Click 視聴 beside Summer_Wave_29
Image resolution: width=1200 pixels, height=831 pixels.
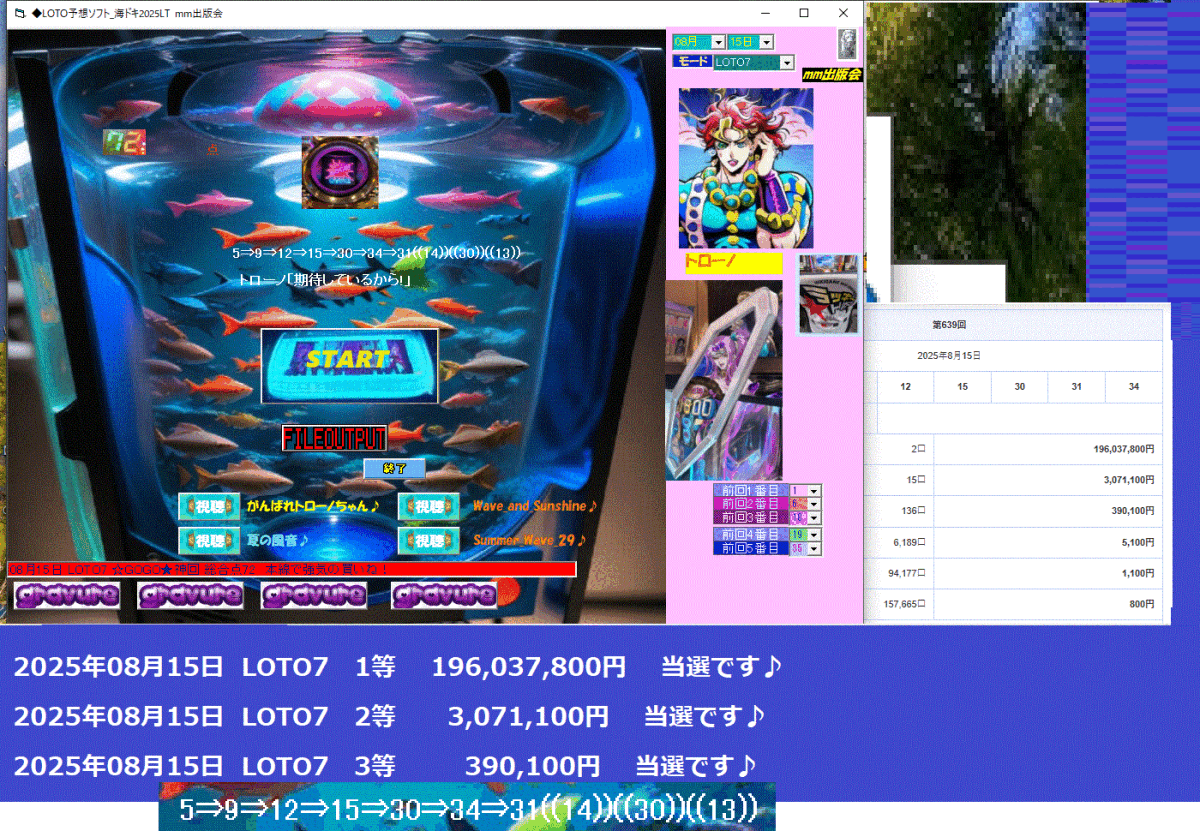tap(427, 540)
